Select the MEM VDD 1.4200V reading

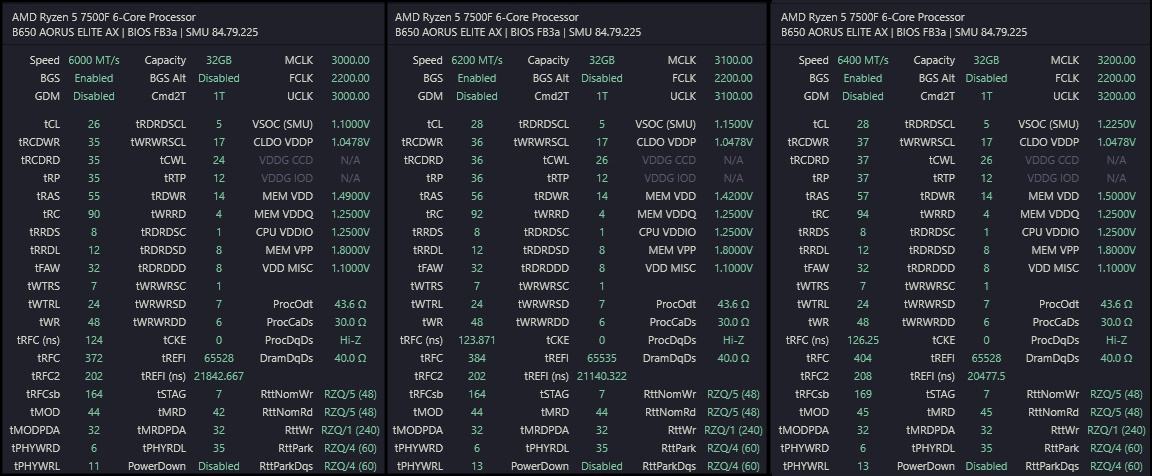[734, 196]
